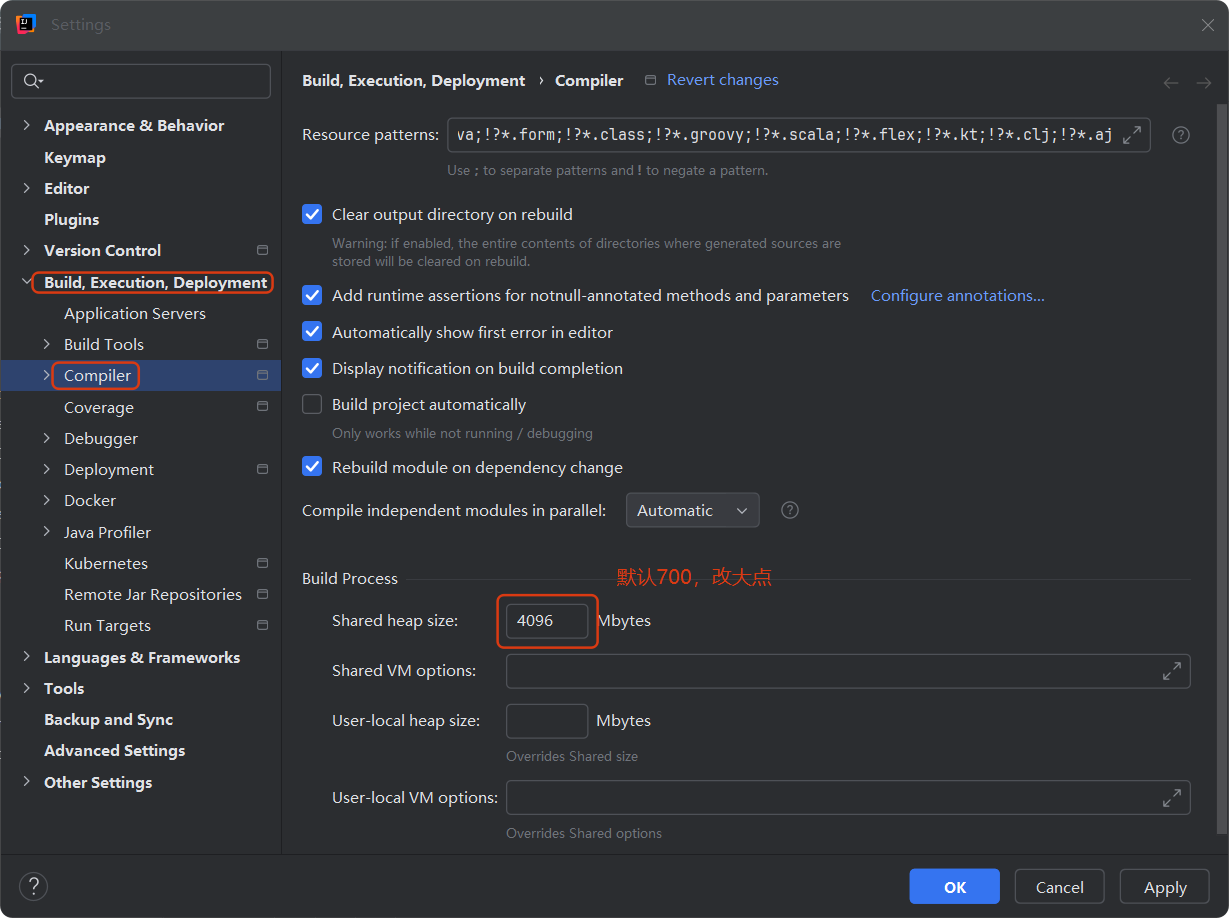The image size is (1229, 918).
Task: Uncheck Rebuild module on dependency change
Action: 313,467
